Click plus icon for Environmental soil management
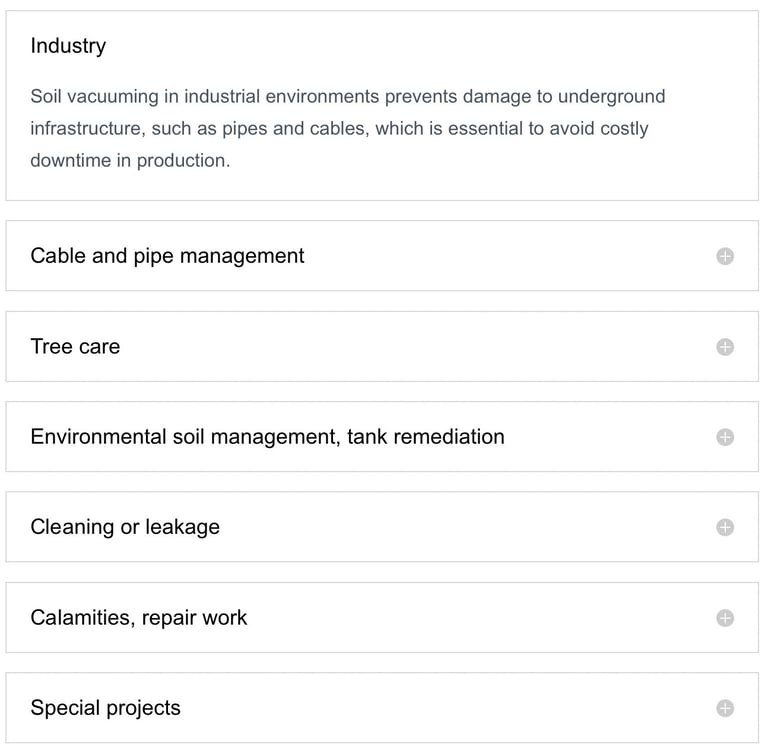The image size is (768, 749). point(725,437)
